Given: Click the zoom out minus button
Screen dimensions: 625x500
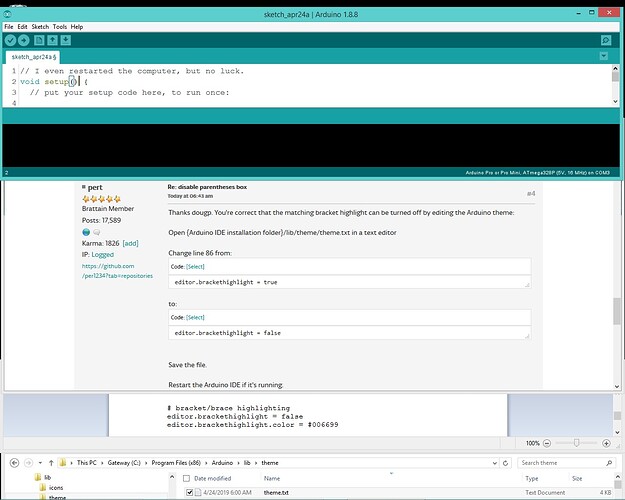Looking at the screenshot, I should click(547, 443).
